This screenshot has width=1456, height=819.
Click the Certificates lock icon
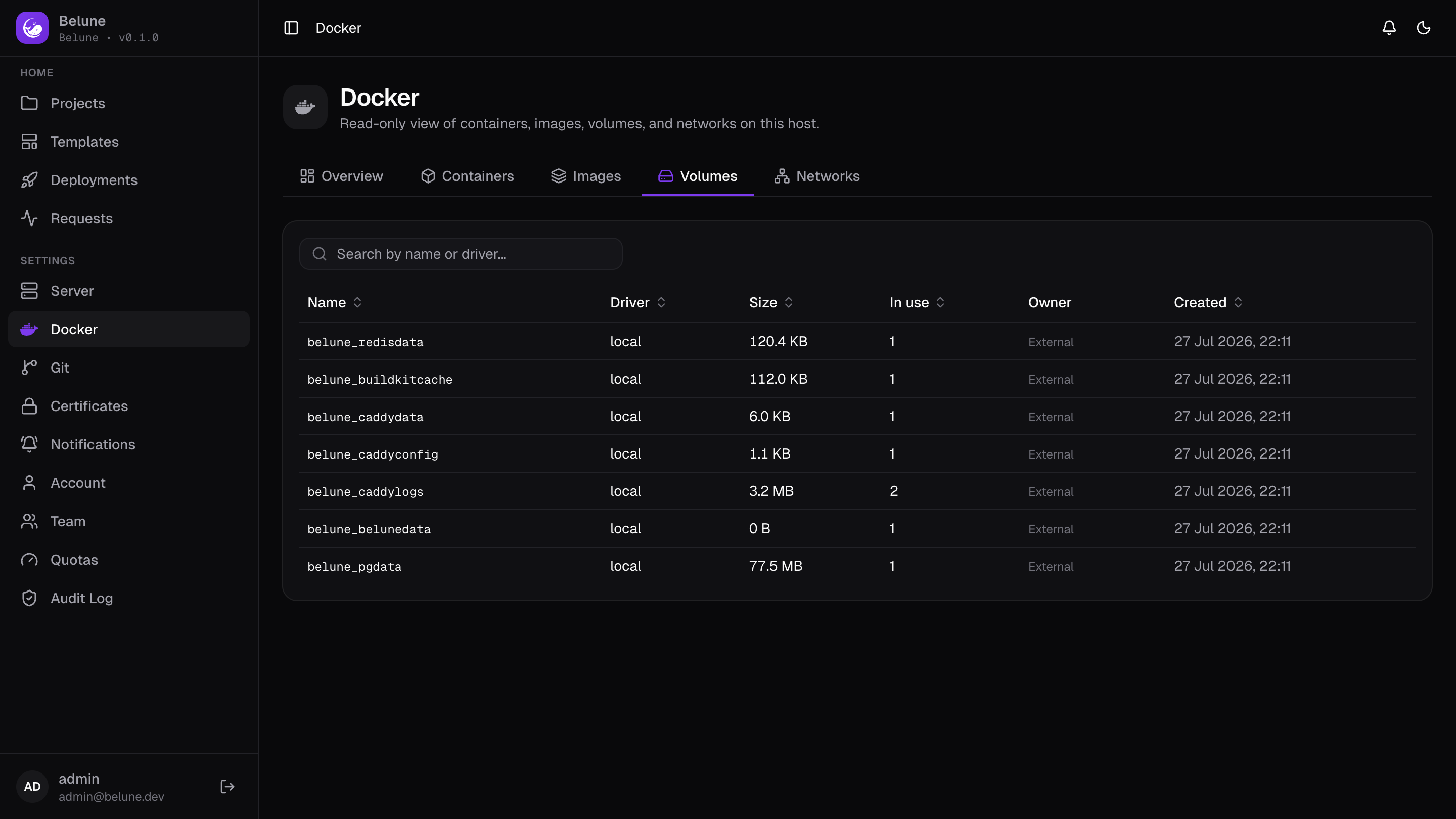29,406
